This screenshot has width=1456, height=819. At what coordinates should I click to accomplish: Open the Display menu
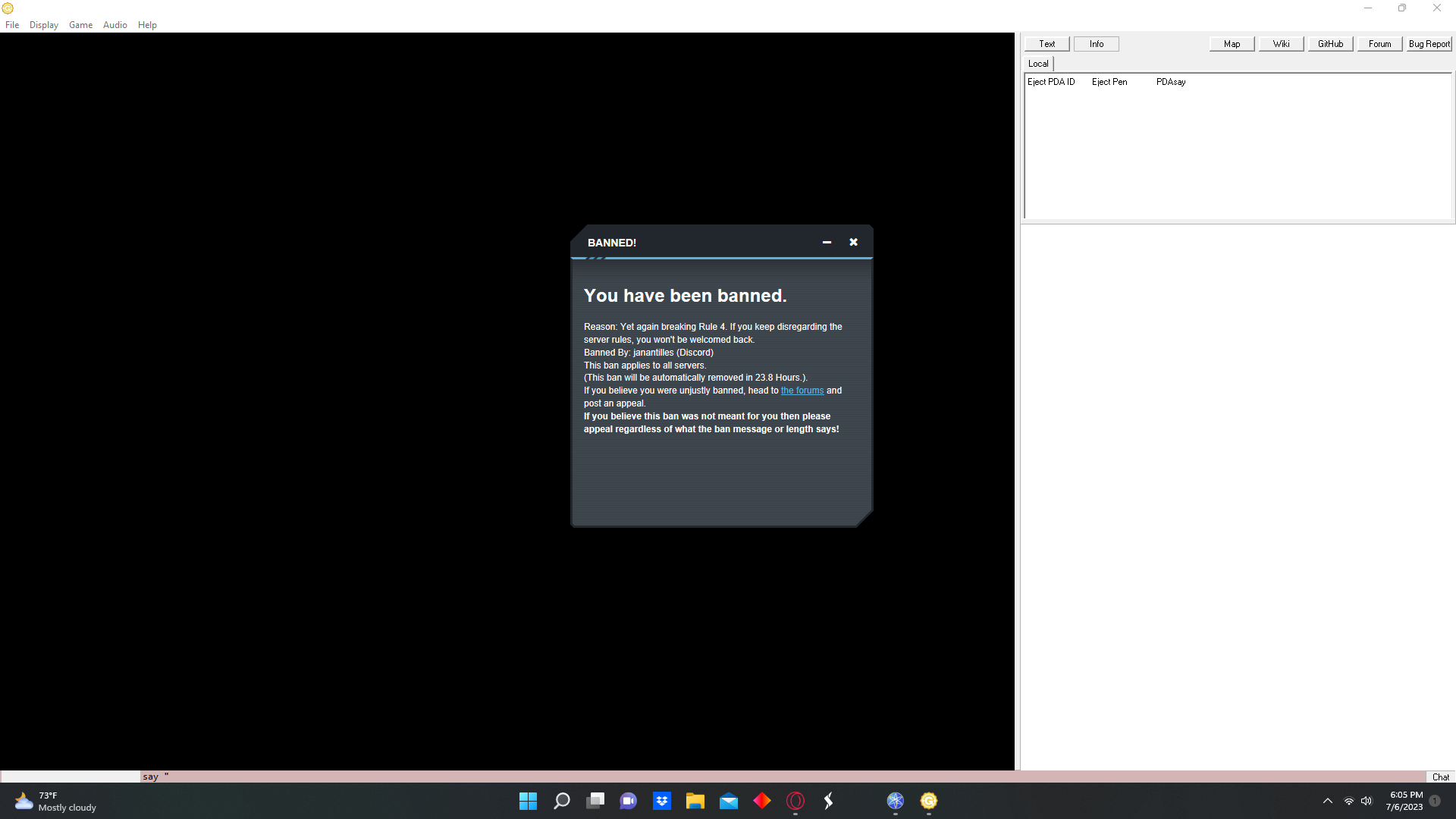44,25
